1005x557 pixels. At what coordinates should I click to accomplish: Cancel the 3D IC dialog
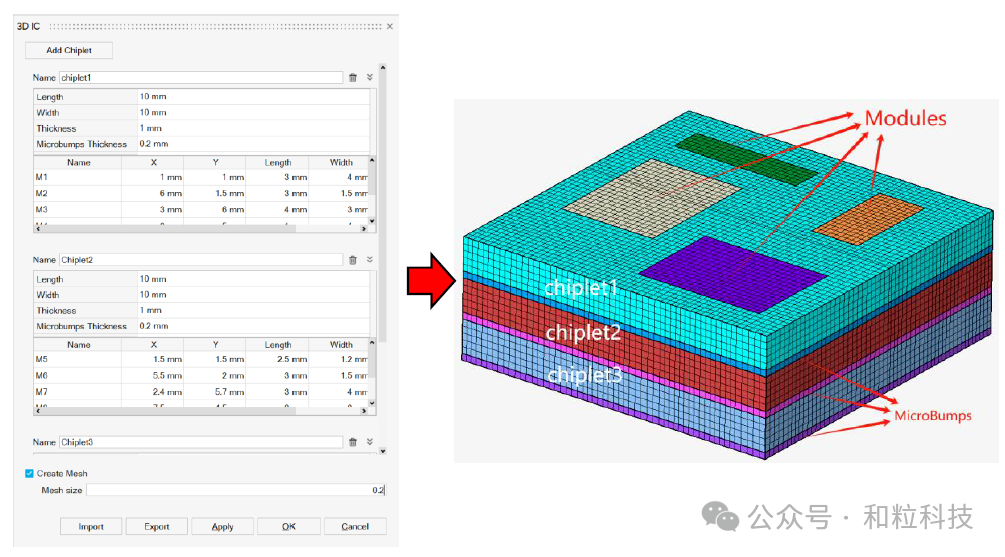point(355,527)
